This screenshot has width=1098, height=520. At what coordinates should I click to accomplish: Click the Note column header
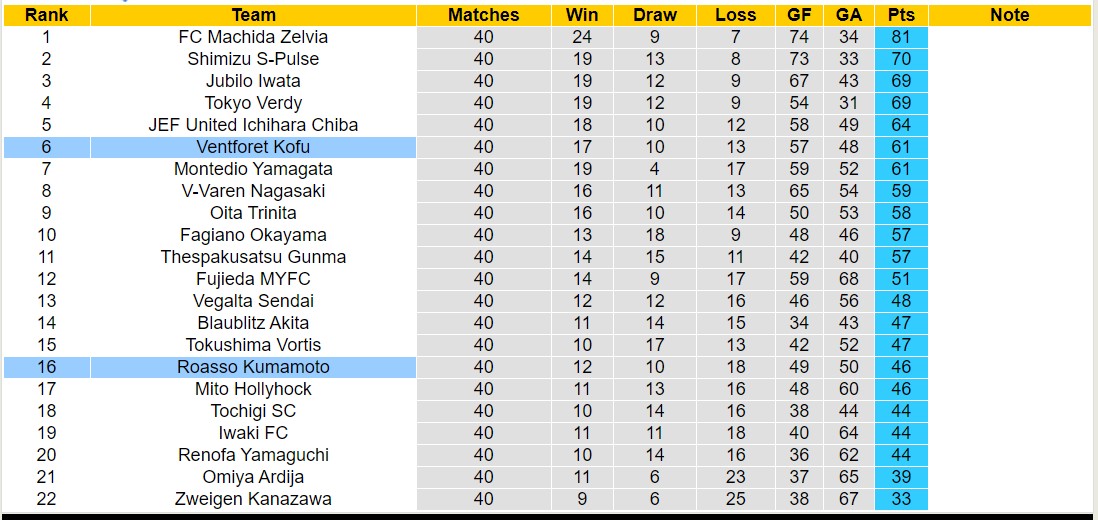coord(1009,15)
